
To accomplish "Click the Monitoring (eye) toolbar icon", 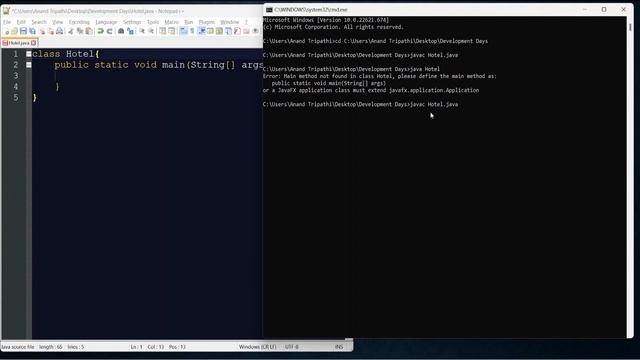I will pos(255,31).
